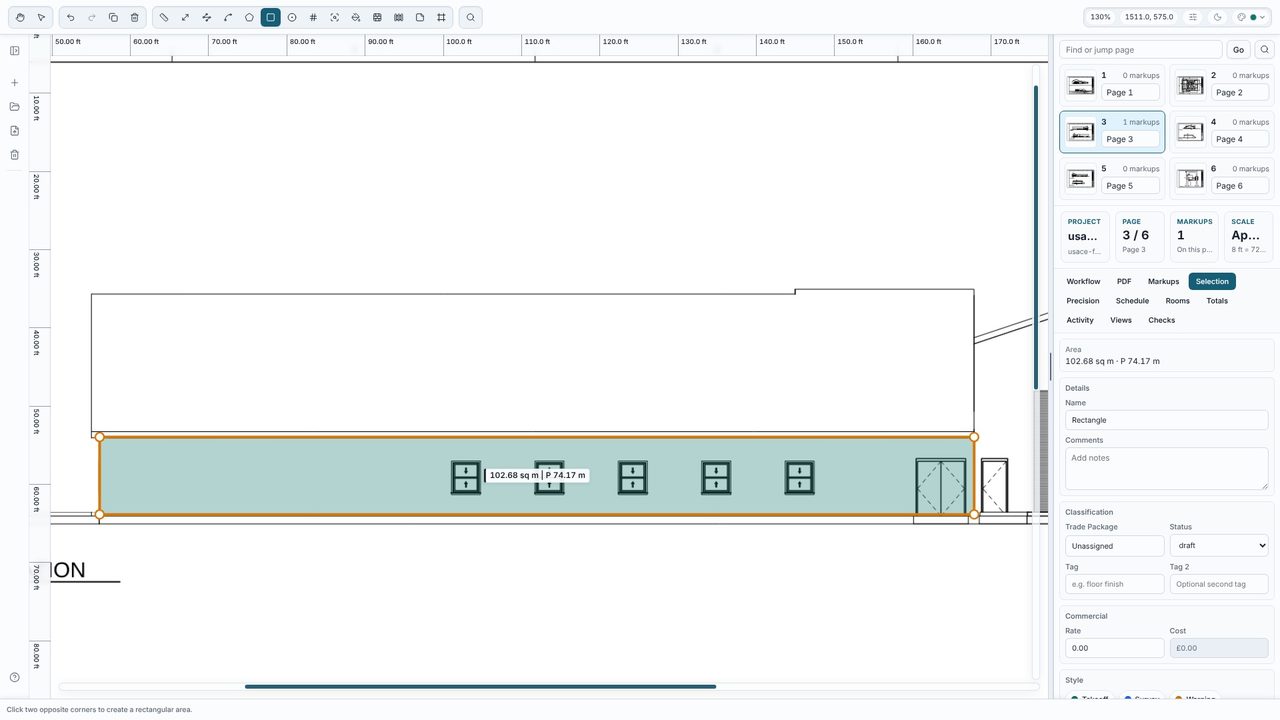Click the Name field containing Rectangle
1280x720 pixels.
coord(1167,420)
